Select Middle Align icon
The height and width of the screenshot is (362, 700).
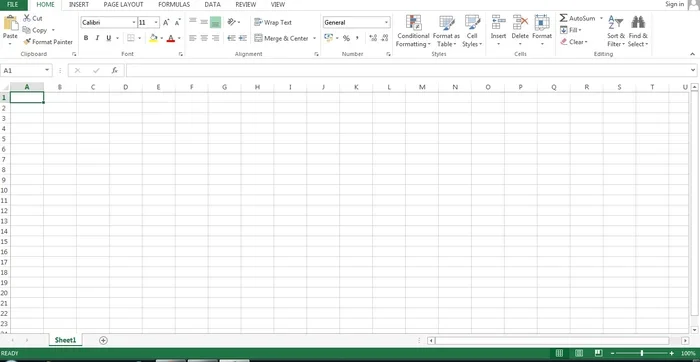click(x=204, y=22)
